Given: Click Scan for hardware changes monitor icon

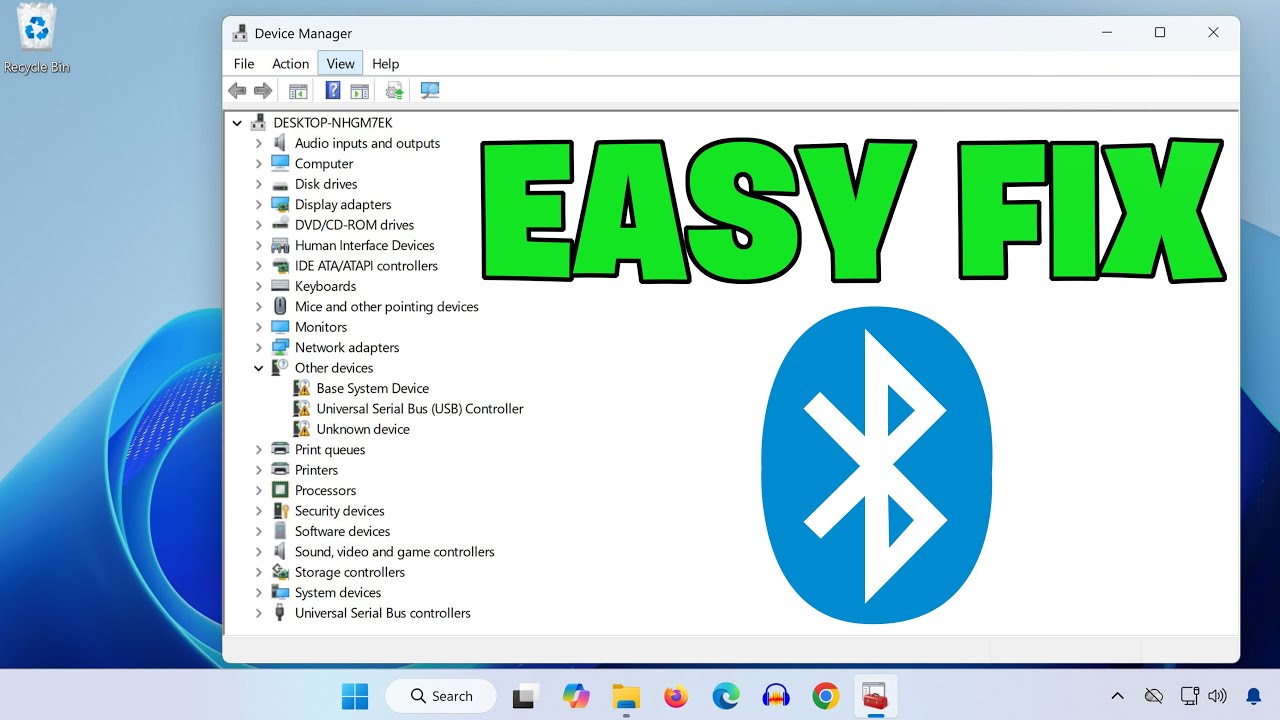Looking at the screenshot, I should [x=430, y=91].
